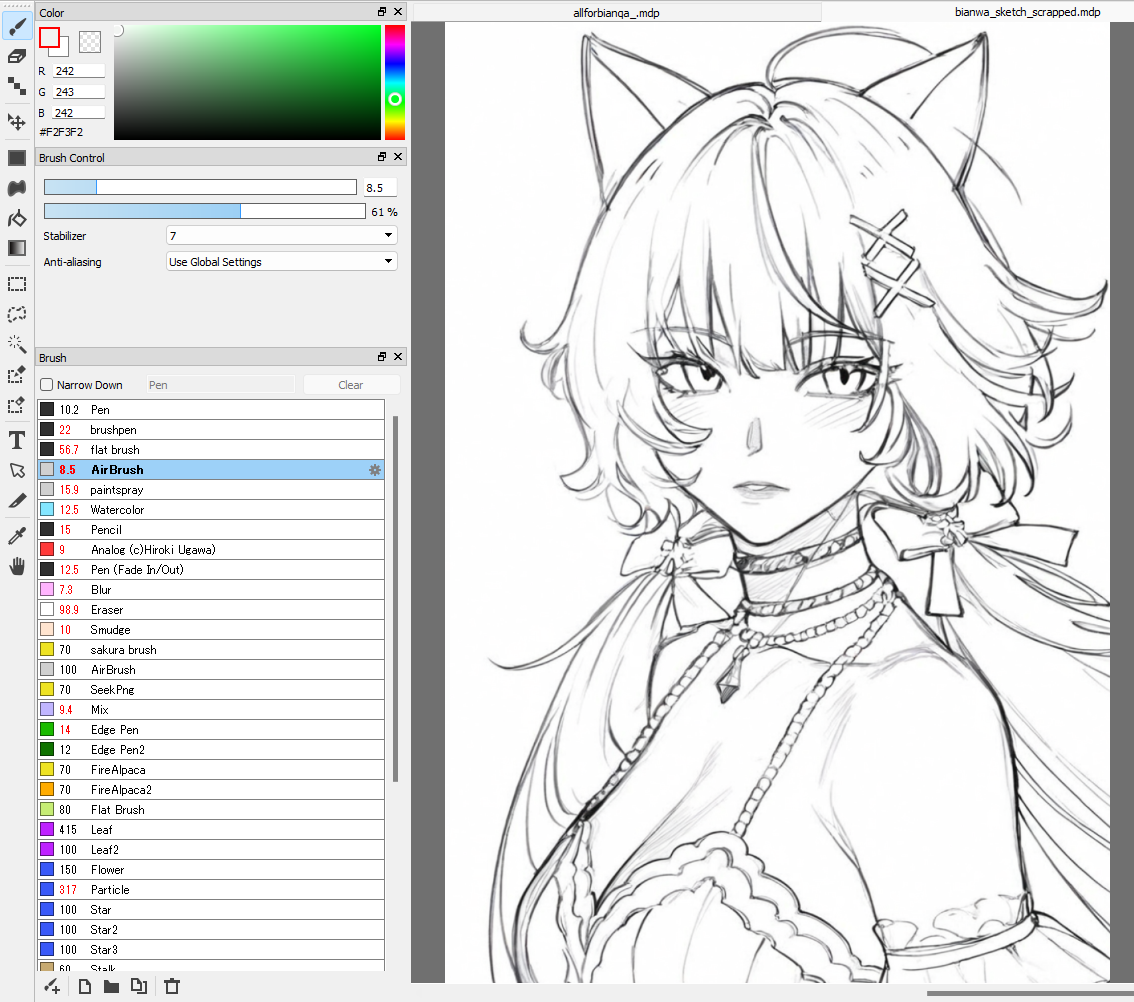The height and width of the screenshot is (1002, 1134).
Task: Activate the Gradient tool
Action: (16, 248)
